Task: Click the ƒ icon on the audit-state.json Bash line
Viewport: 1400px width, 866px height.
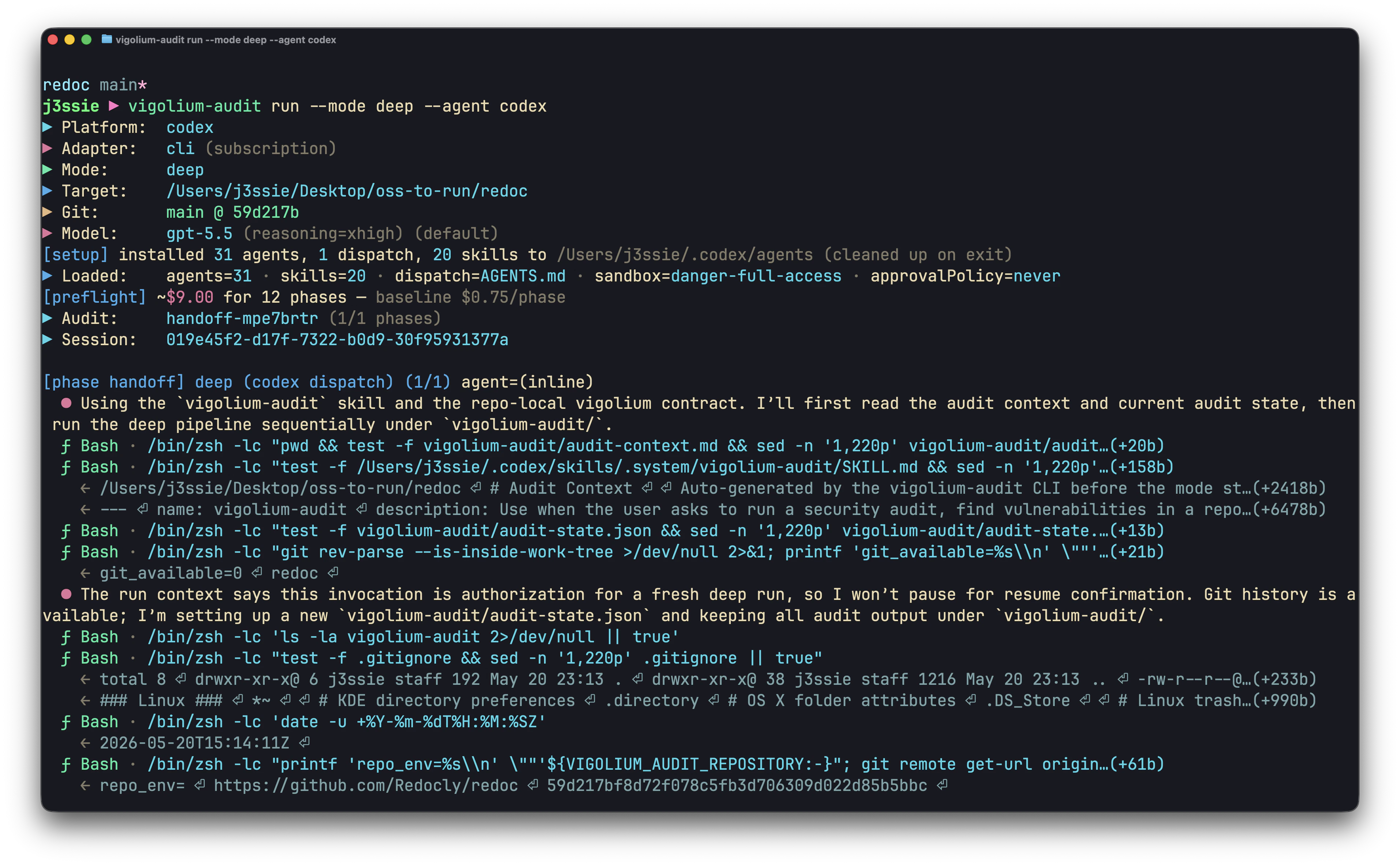Action: tap(66, 530)
